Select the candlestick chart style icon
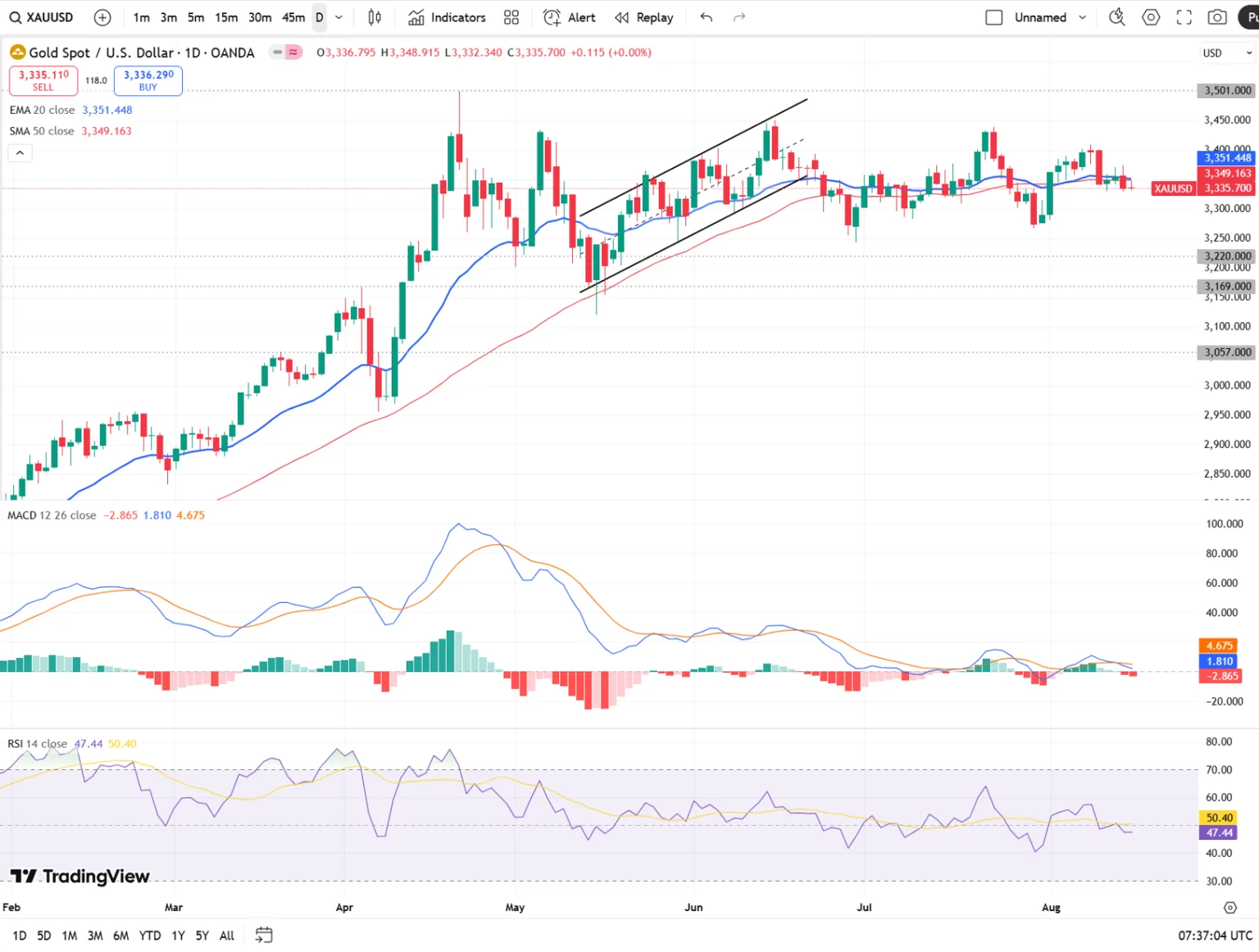1259x952 pixels. (x=374, y=17)
